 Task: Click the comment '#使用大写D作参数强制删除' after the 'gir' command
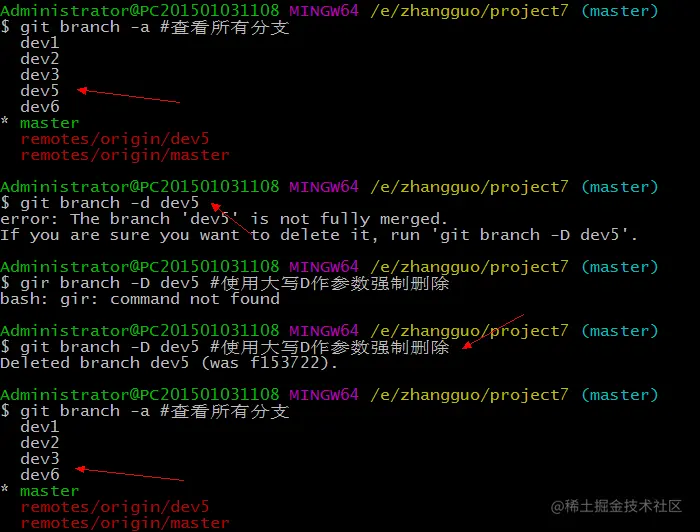pyautogui.click(x=329, y=283)
